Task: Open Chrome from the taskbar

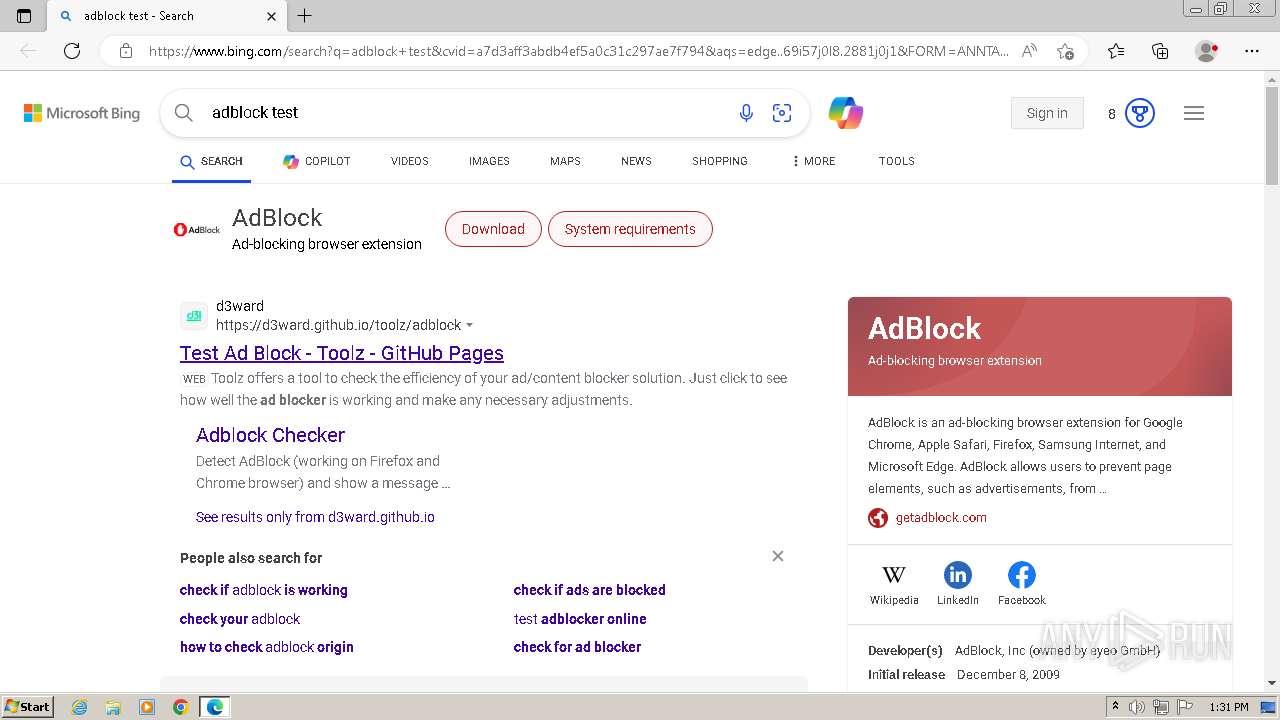Action: click(180, 707)
